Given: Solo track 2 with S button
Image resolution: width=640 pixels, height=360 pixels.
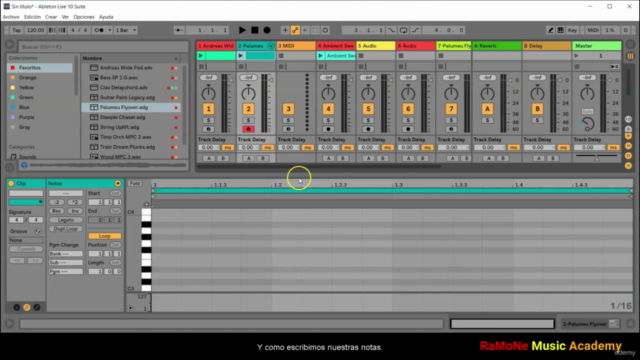Looking at the screenshot, I should 248,120.
